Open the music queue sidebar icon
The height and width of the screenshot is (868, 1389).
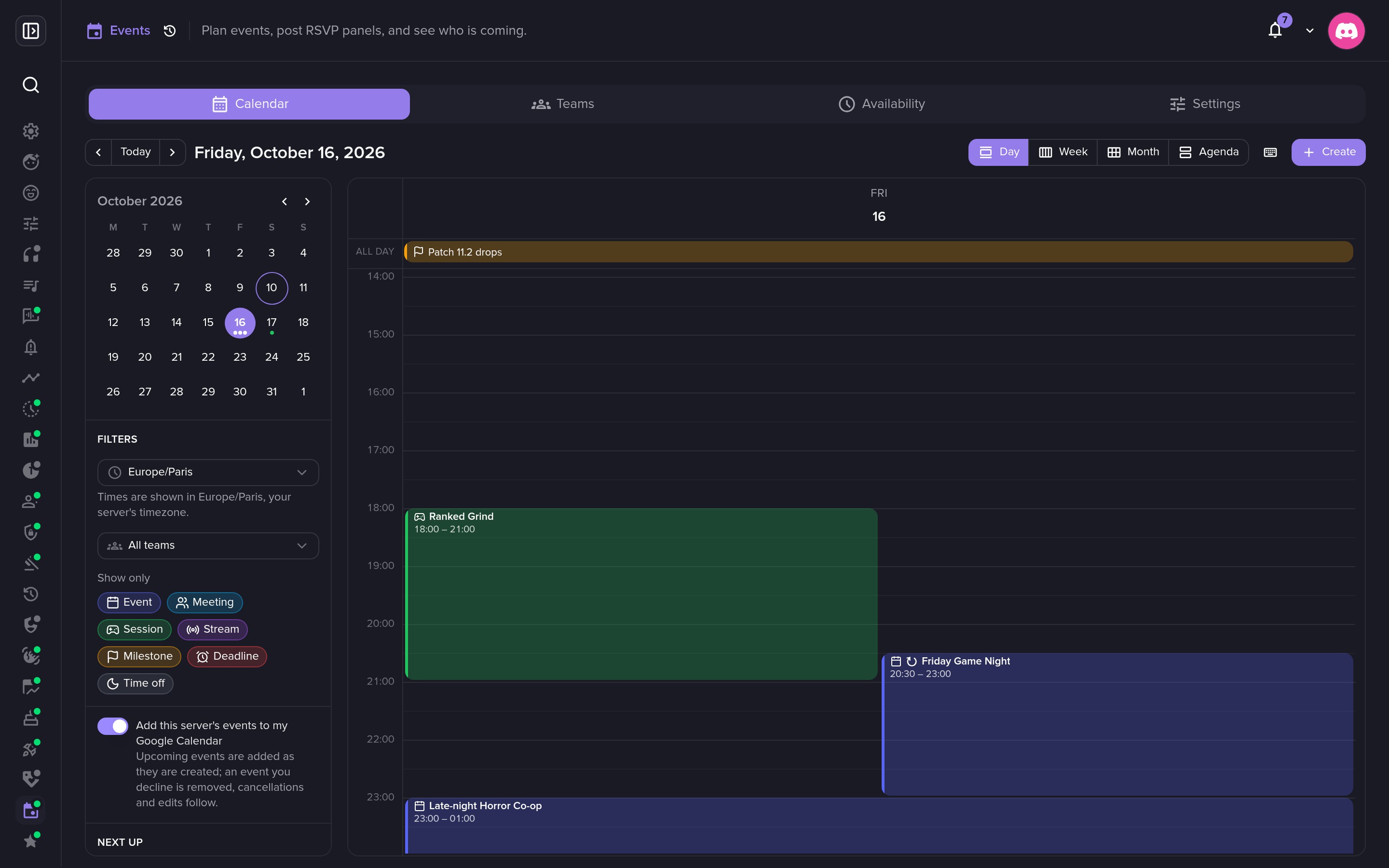(30, 285)
